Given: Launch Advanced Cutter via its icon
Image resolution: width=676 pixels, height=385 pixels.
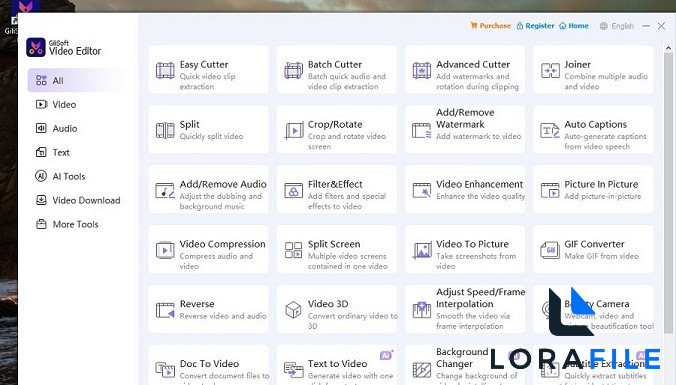Looking at the screenshot, I should [422, 70].
